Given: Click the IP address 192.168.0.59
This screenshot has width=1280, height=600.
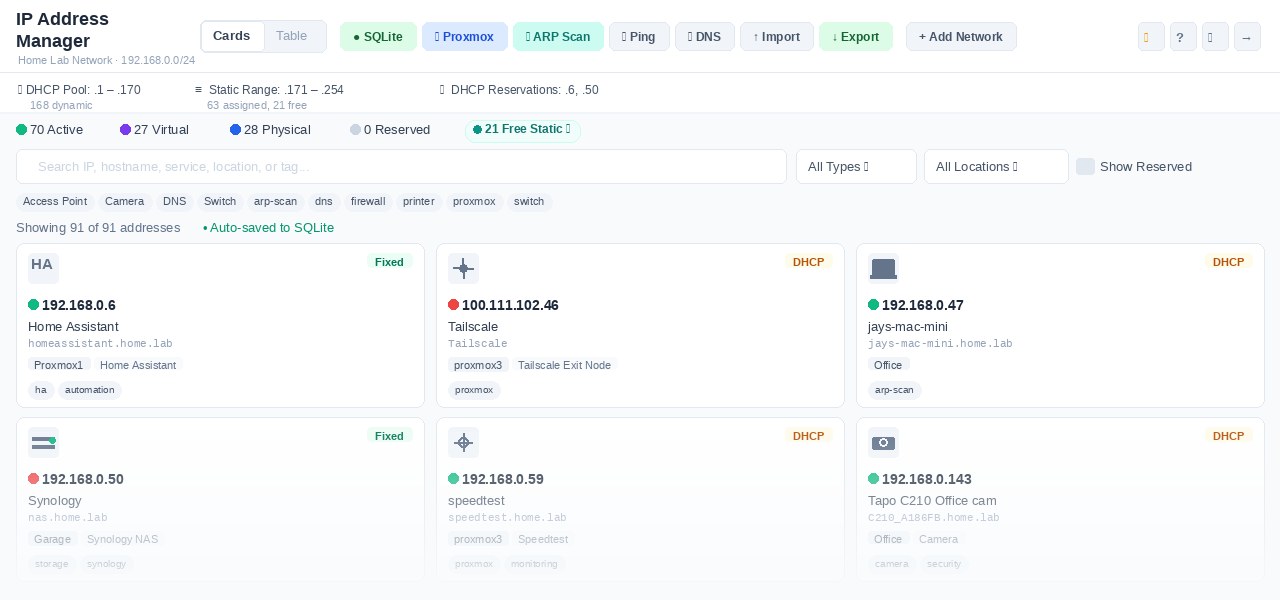Looking at the screenshot, I should [503, 479].
